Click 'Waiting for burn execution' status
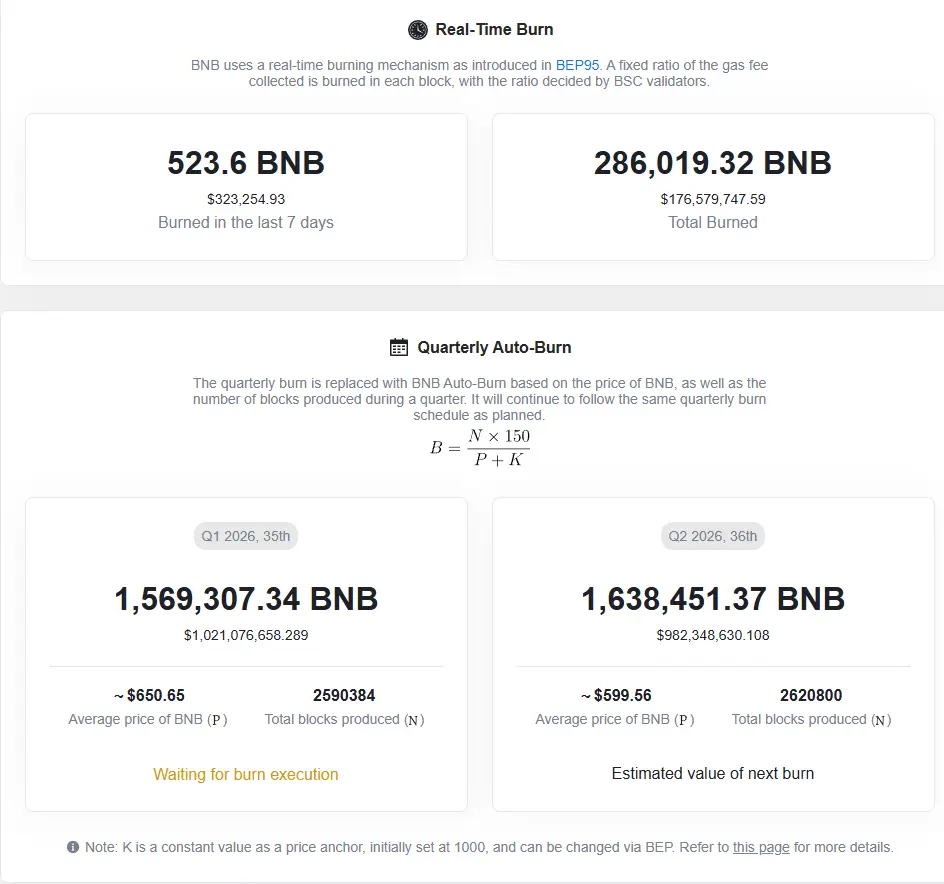This screenshot has height=884, width=944. tap(246, 774)
